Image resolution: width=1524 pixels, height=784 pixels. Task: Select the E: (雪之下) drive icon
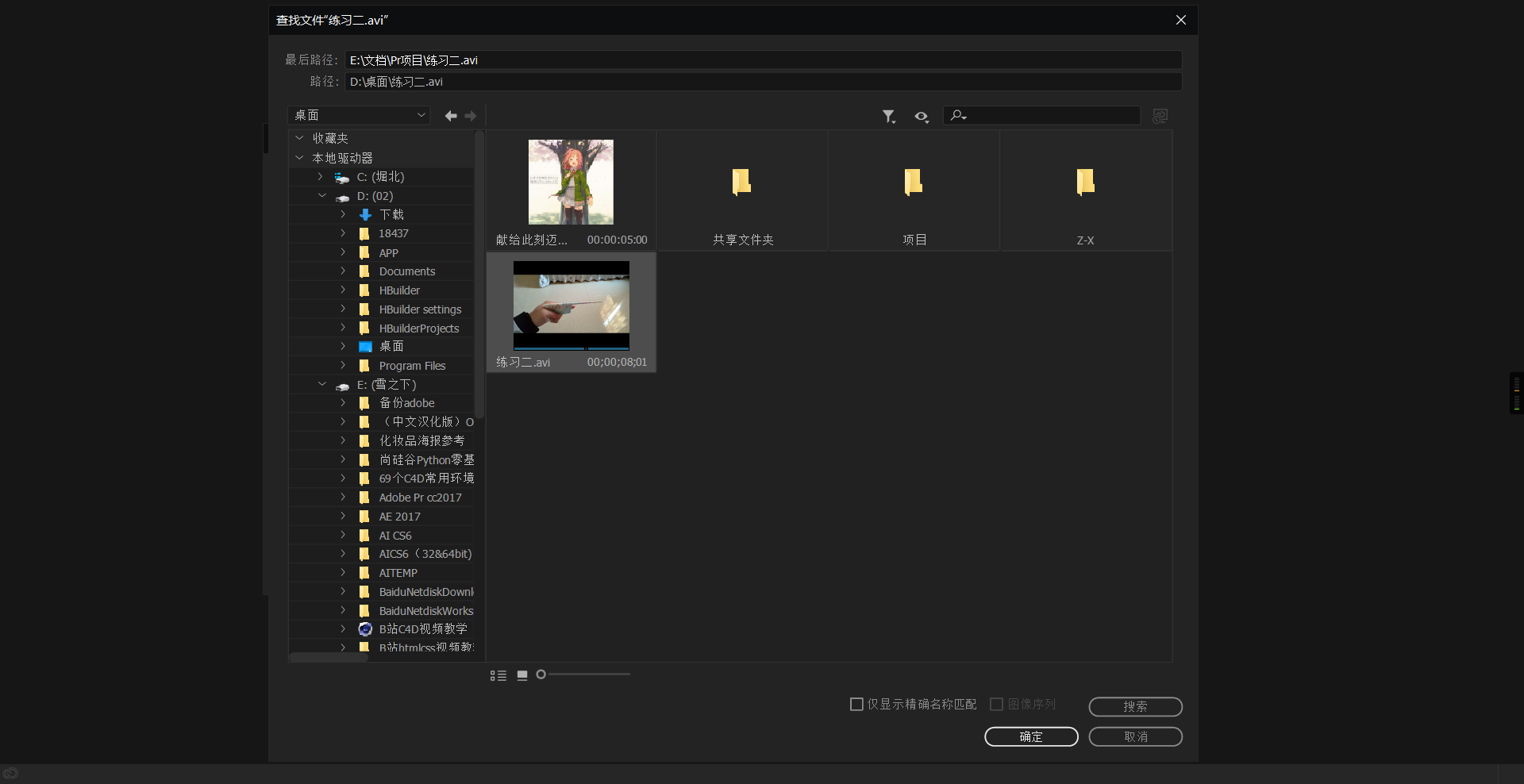342,386
